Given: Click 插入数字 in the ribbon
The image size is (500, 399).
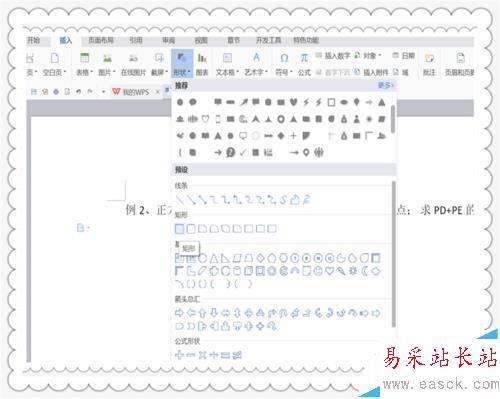Looking at the screenshot, I should pyautogui.click(x=333, y=56).
